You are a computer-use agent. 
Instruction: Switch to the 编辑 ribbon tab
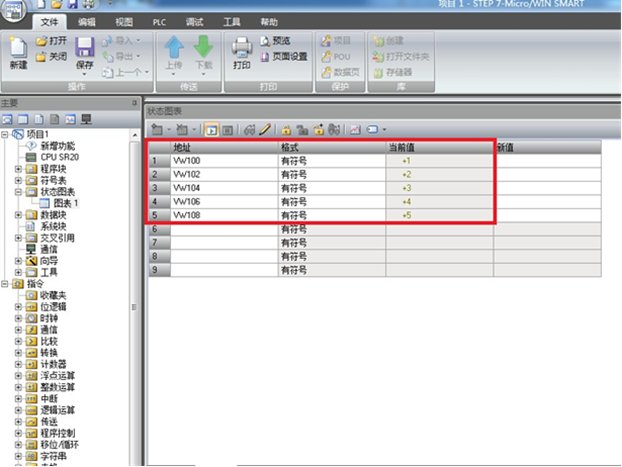[86, 22]
